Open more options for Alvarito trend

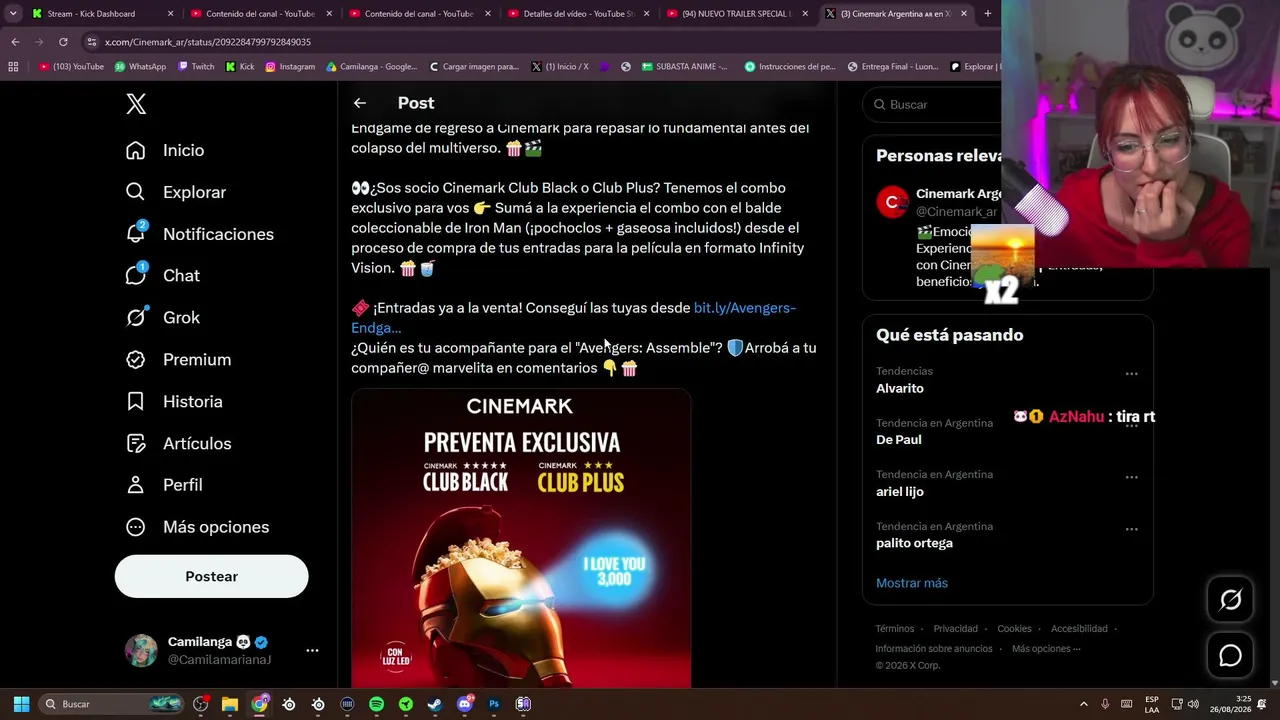coord(1131,373)
